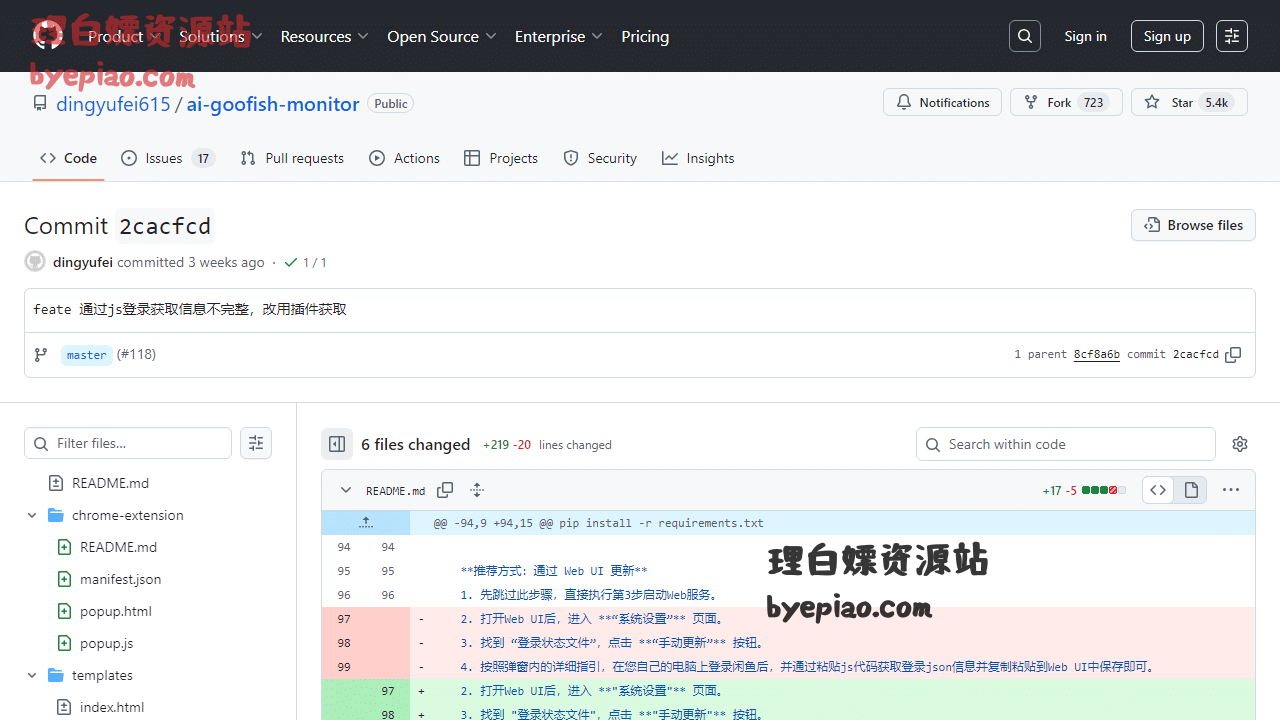Collapse the templates folder
The image size is (1280, 720).
point(32,675)
